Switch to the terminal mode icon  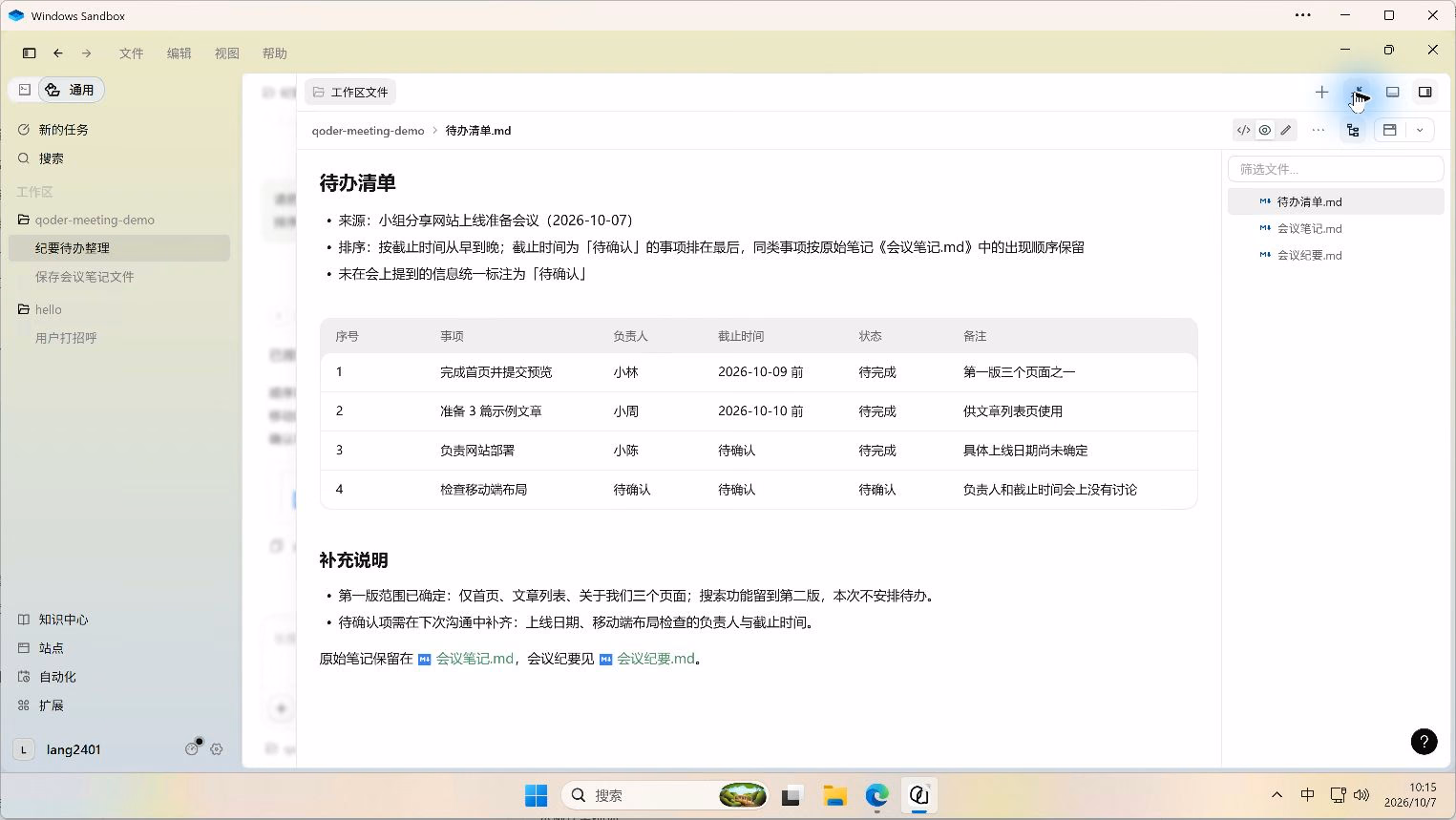point(25,90)
